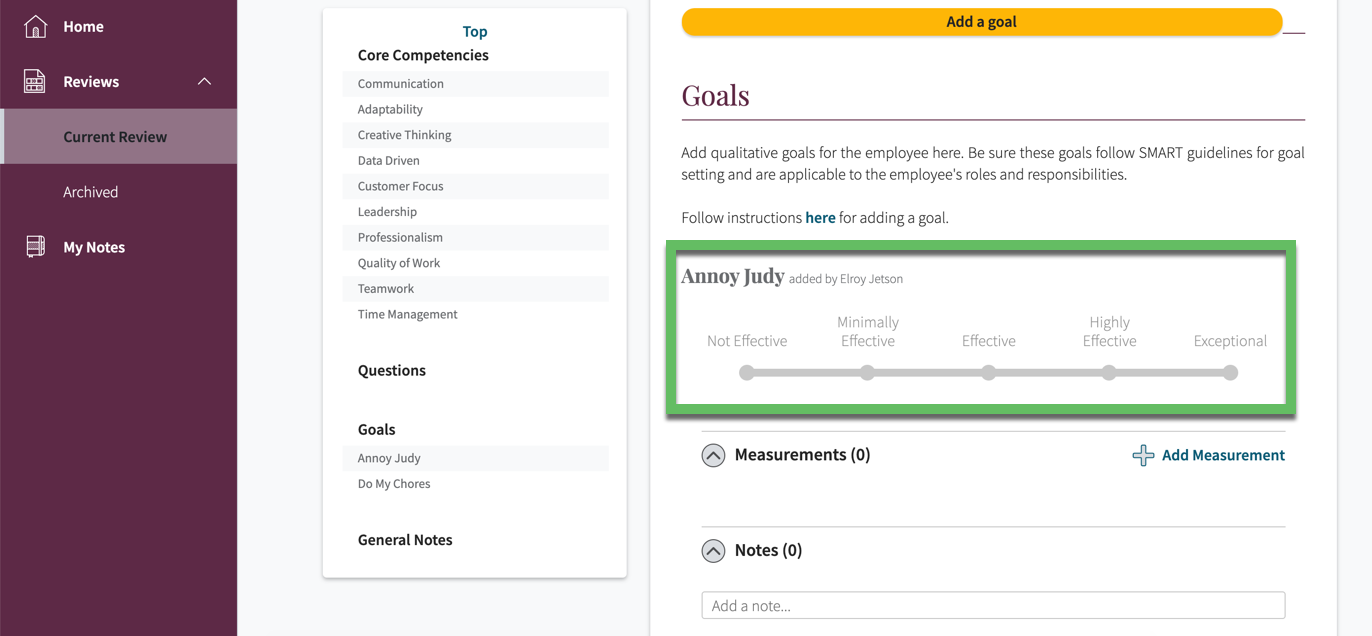Jump to Top of page link
Image resolution: width=1372 pixels, height=636 pixels.
[475, 32]
